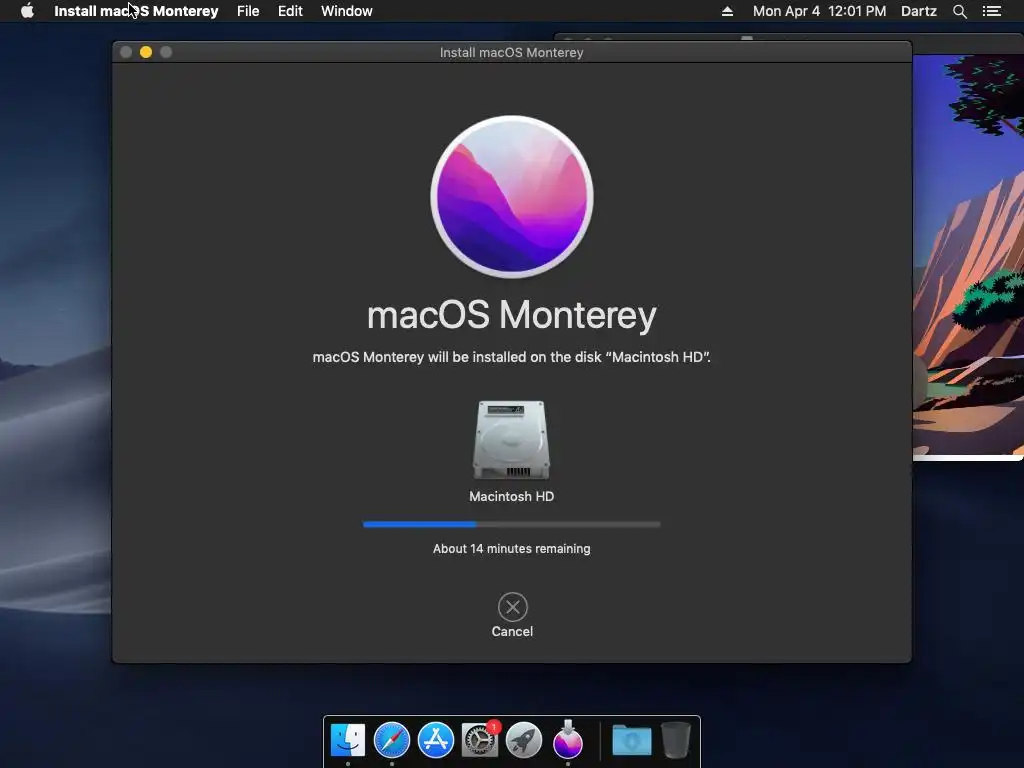Open Launchpad rocket icon in Dock
The width and height of the screenshot is (1024, 768).
524,741
